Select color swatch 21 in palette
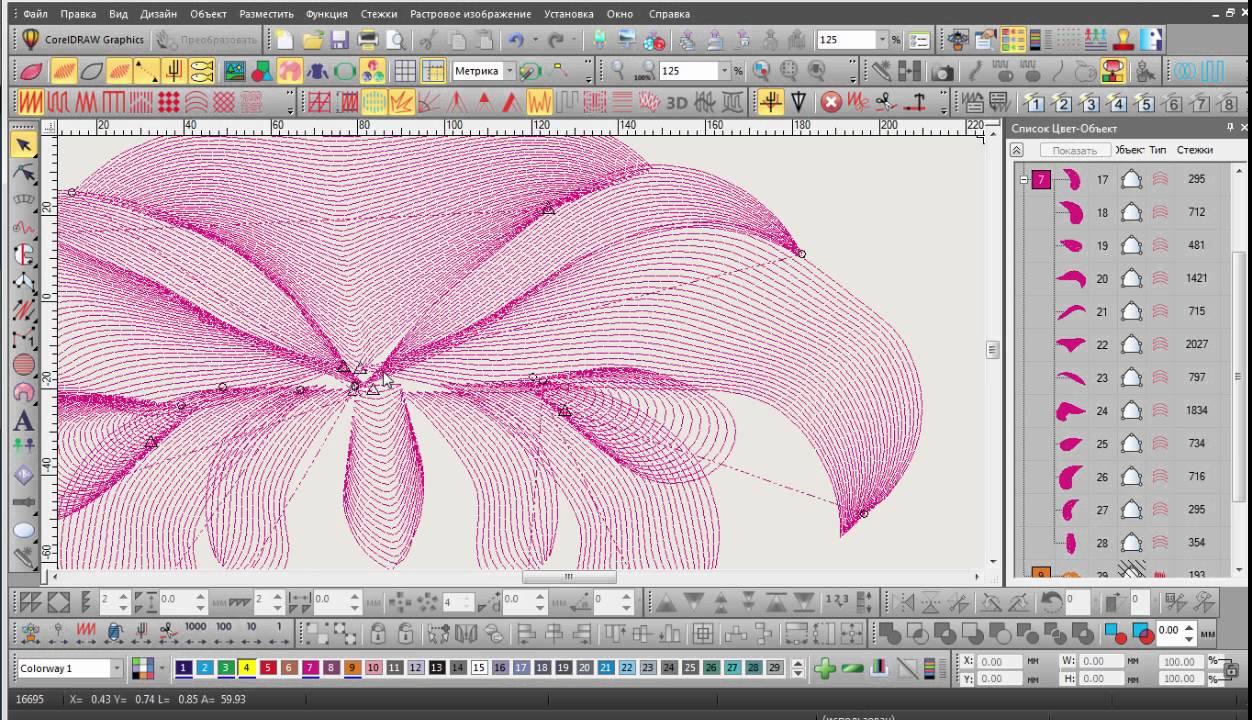The width and height of the screenshot is (1252, 720). point(605,668)
